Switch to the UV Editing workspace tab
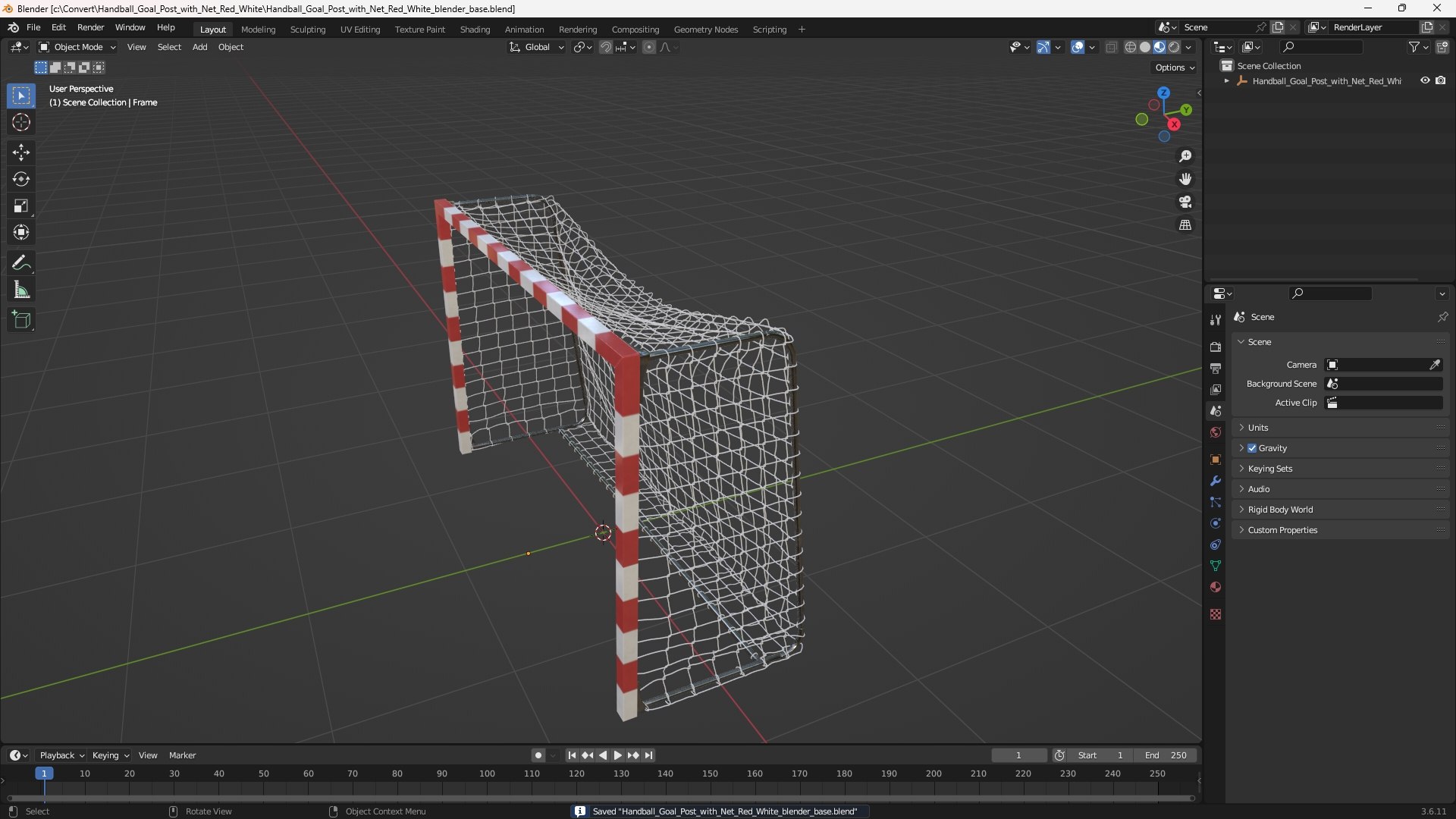 click(360, 30)
